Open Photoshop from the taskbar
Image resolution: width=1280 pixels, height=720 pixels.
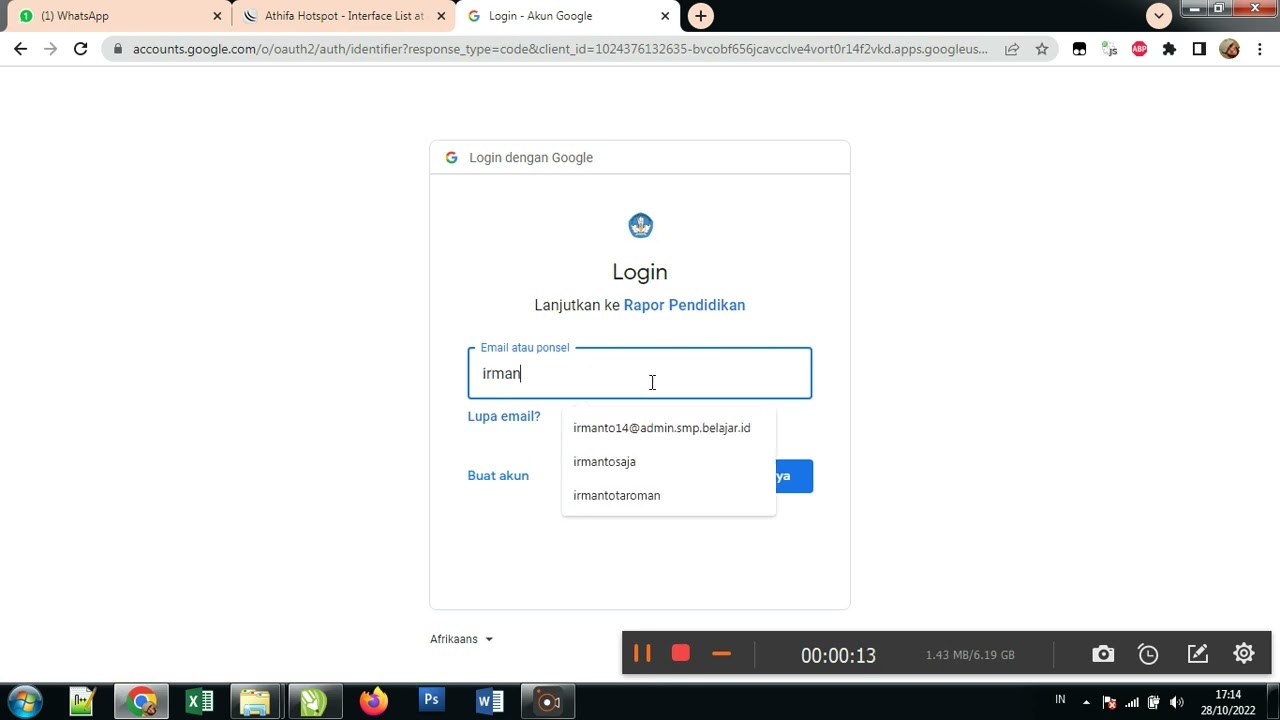(431, 701)
